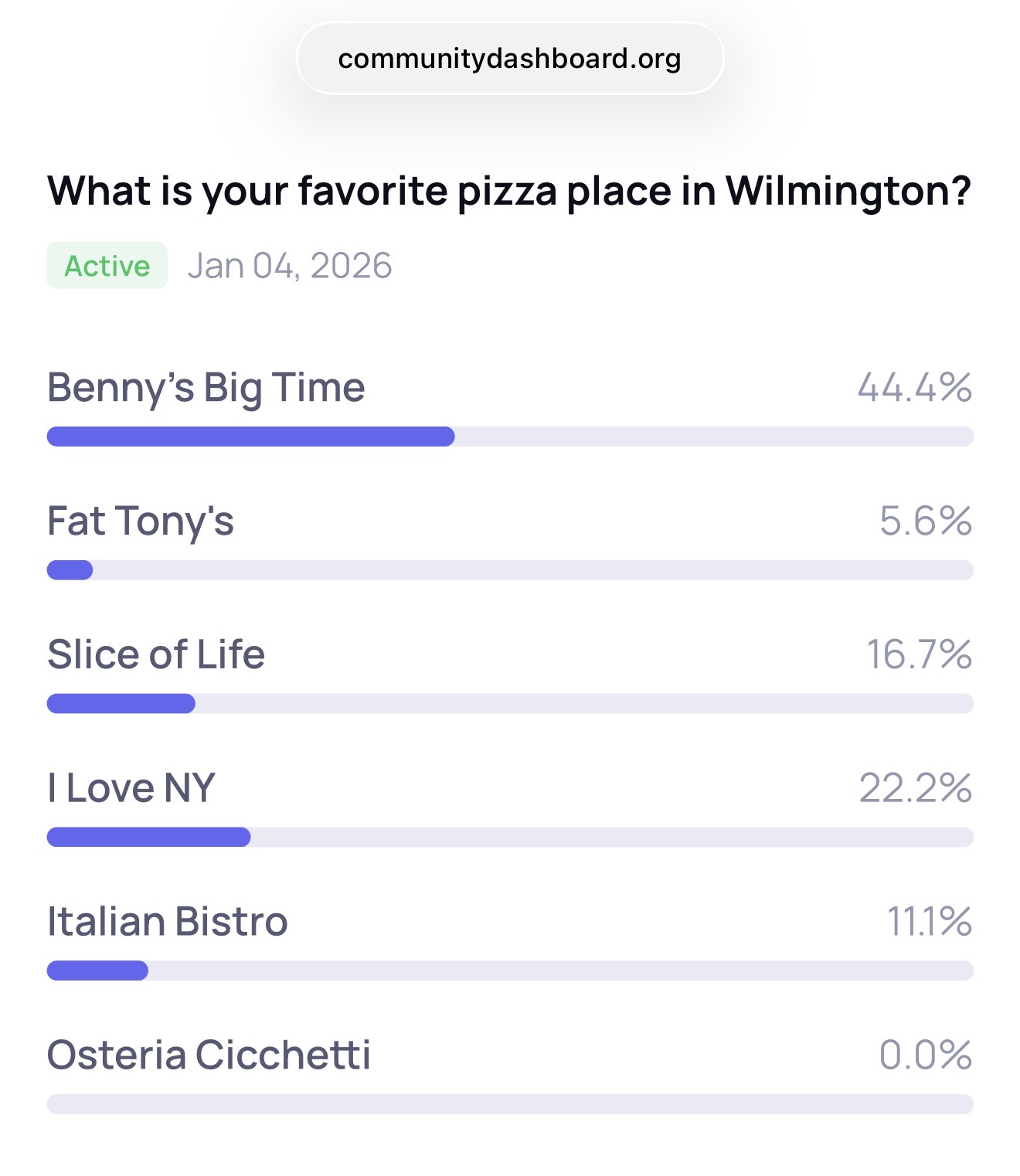Viewport: 1020px width, 1176px height.
Task: Click the 44.4% result value
Action: pyautogui.click(x=915, y=388)
